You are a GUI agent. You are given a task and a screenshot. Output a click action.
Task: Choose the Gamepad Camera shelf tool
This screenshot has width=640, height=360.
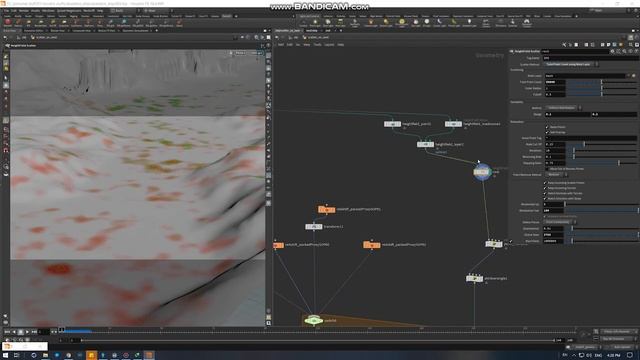pos(527,23)
